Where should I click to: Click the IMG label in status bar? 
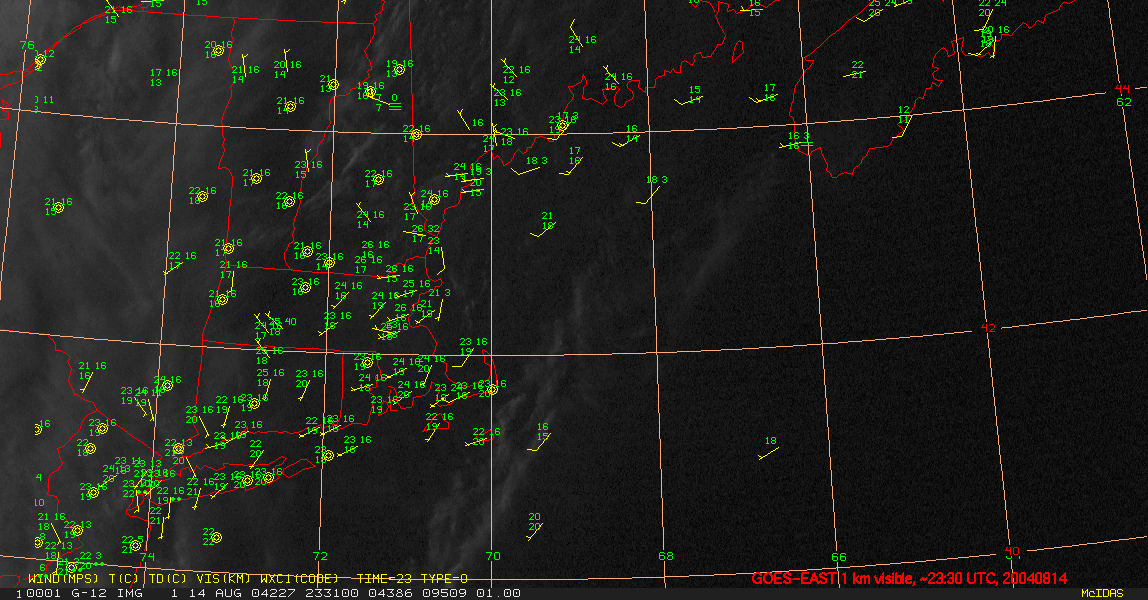(130, 593)
